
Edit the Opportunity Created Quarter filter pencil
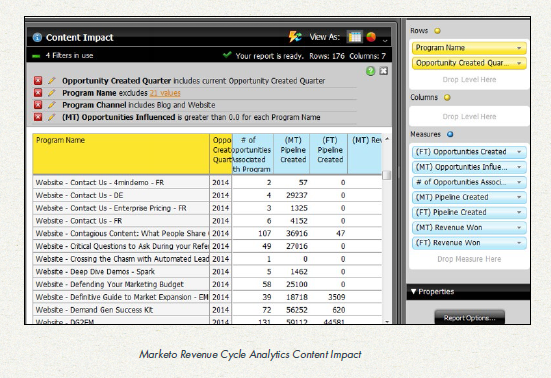[x=52, y=81]
